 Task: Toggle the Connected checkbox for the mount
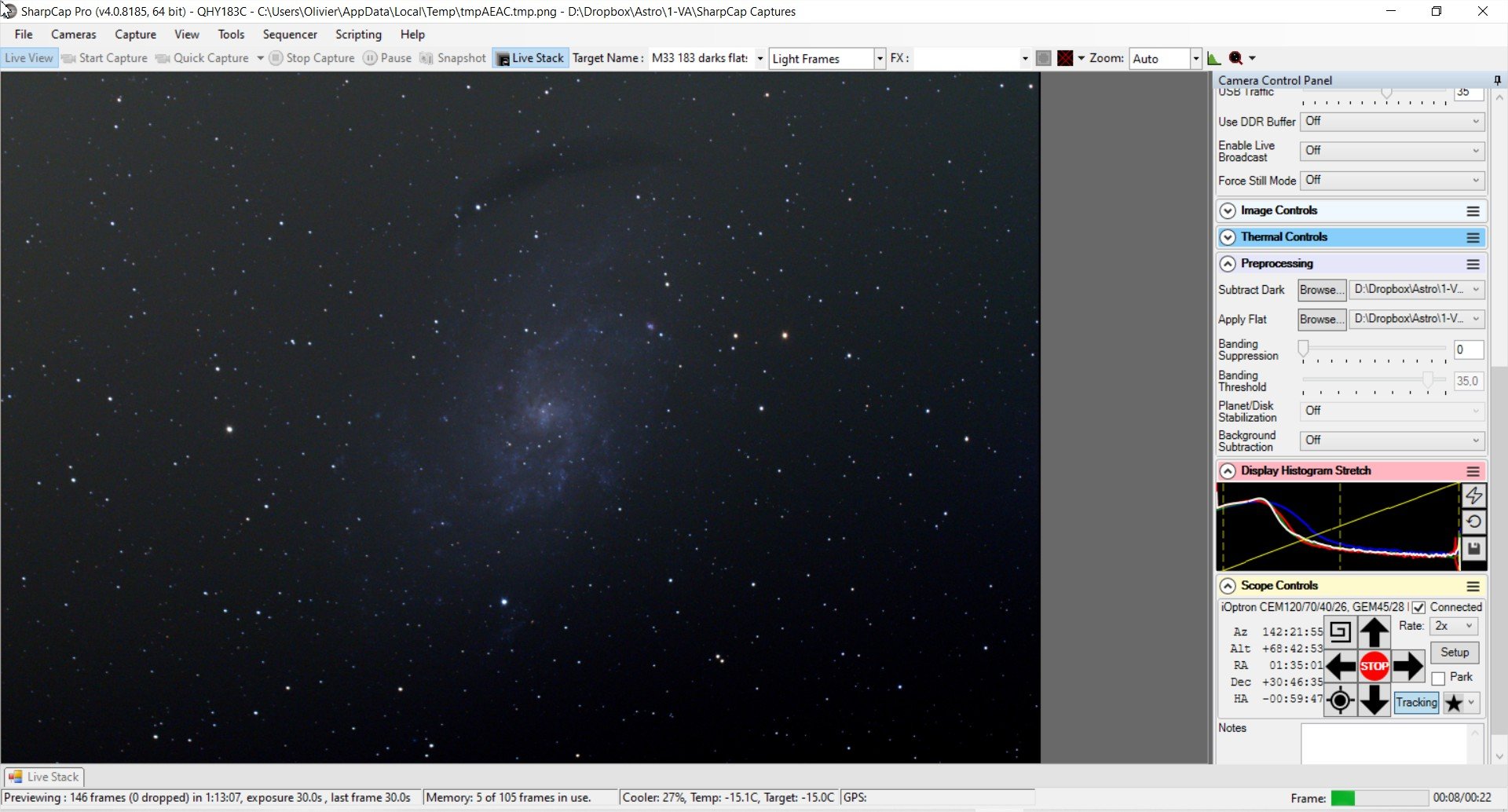pos(1418,608)
